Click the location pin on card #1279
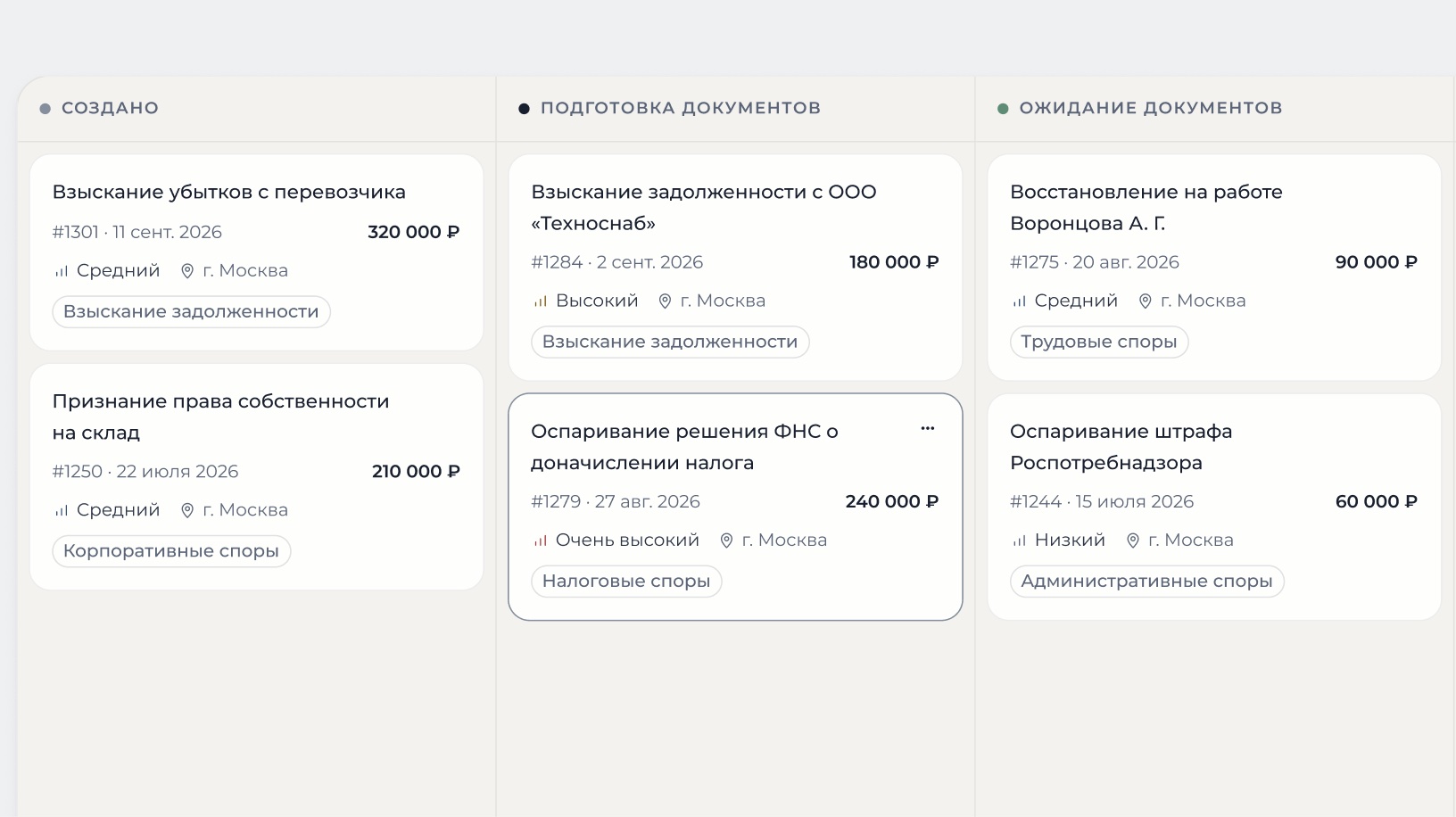1456x817 pixels. point(726,541)
